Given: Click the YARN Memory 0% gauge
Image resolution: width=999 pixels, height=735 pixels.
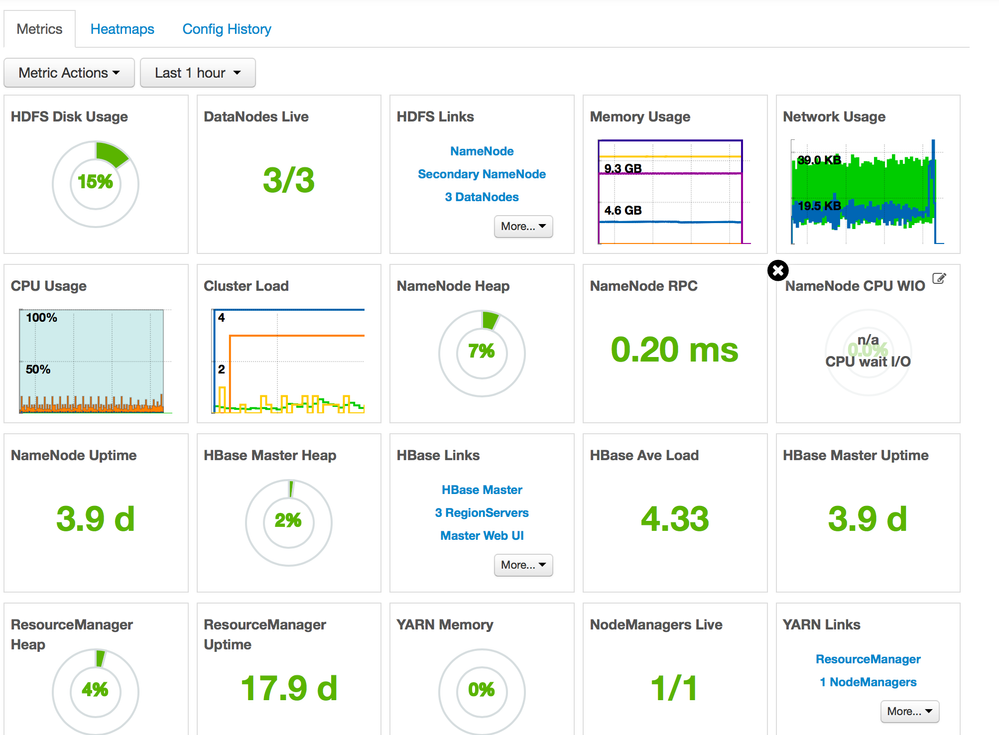Looking at the screenshot, I should point(482,692).
